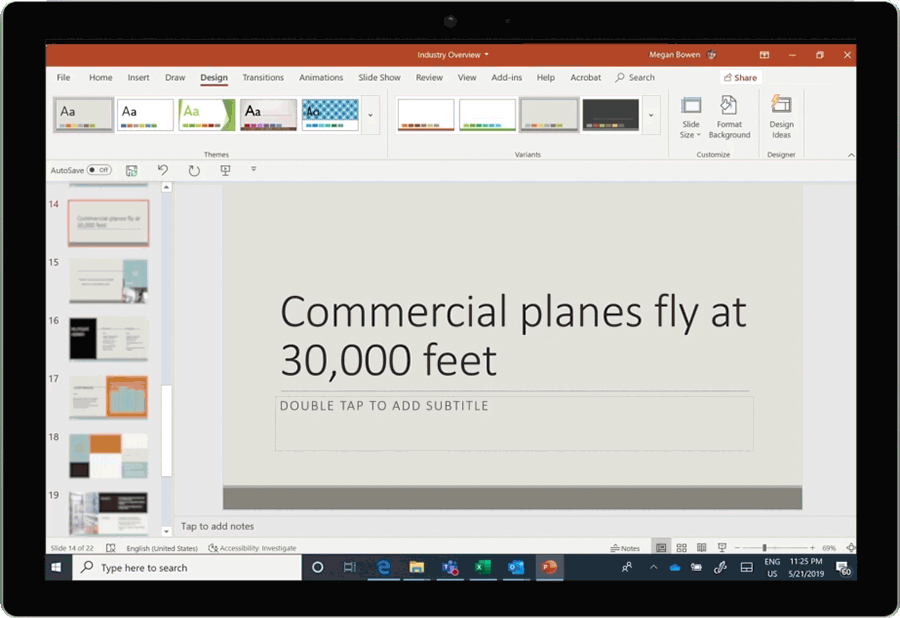Open the Slide Size dropdown
The height and width of the screenshot is (618, 900).
point(690,117)
